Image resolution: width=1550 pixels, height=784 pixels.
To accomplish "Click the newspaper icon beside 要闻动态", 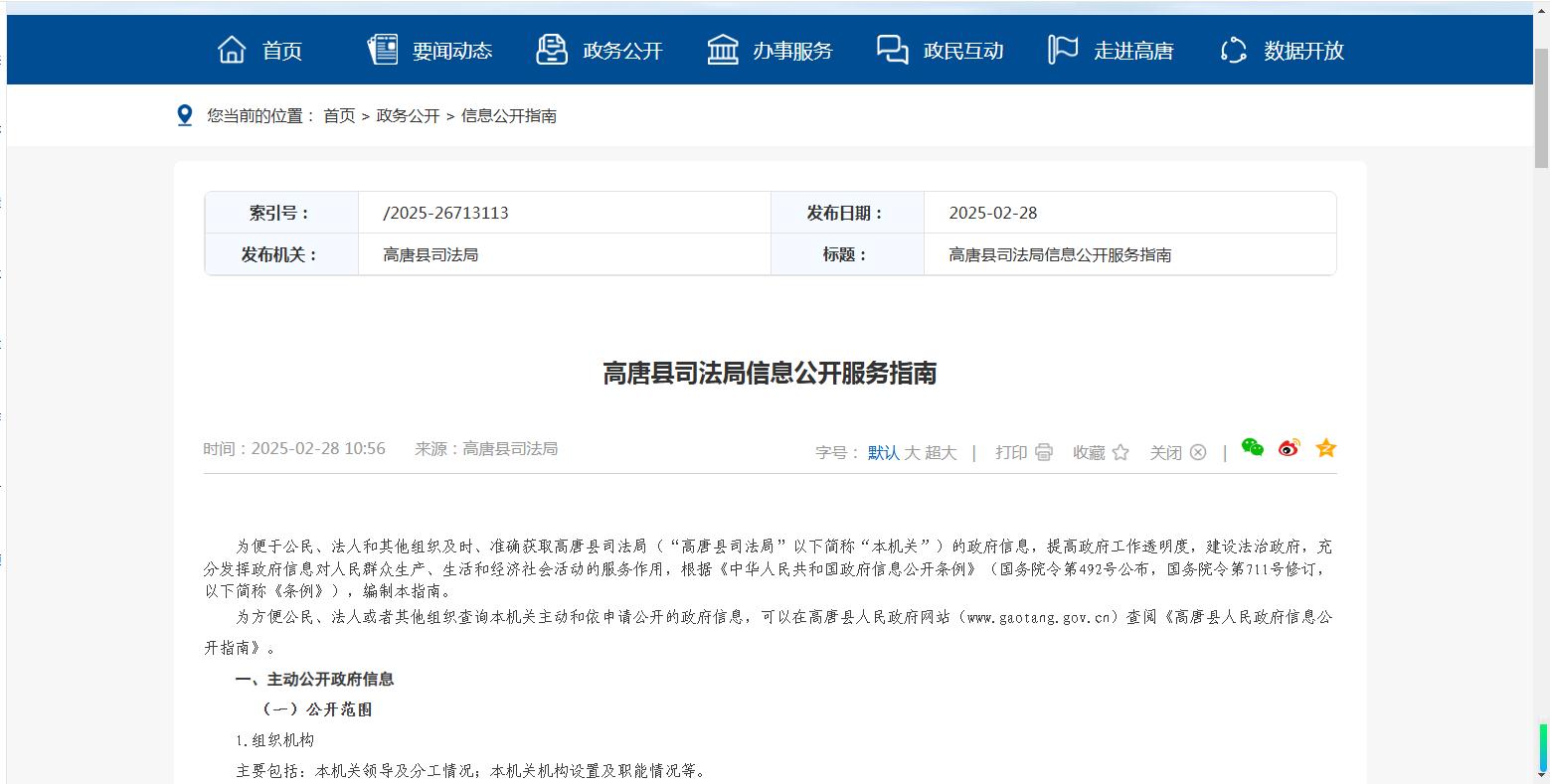I will [383, 50].
